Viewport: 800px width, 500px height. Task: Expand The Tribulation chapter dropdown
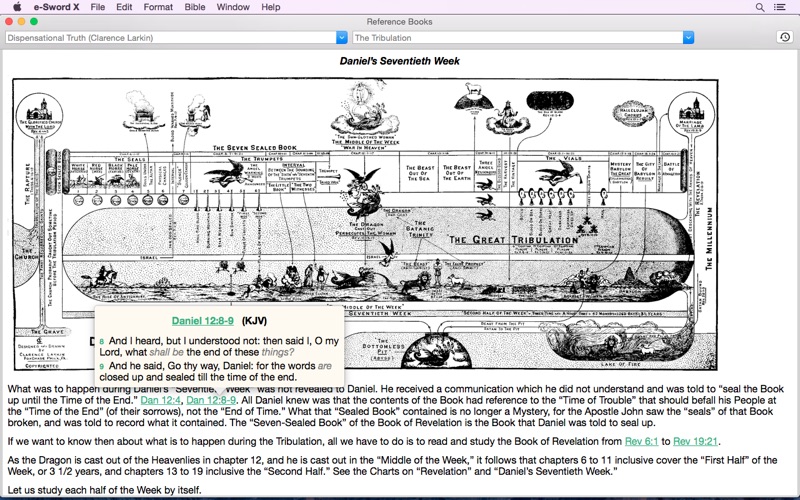click(688, 38)
